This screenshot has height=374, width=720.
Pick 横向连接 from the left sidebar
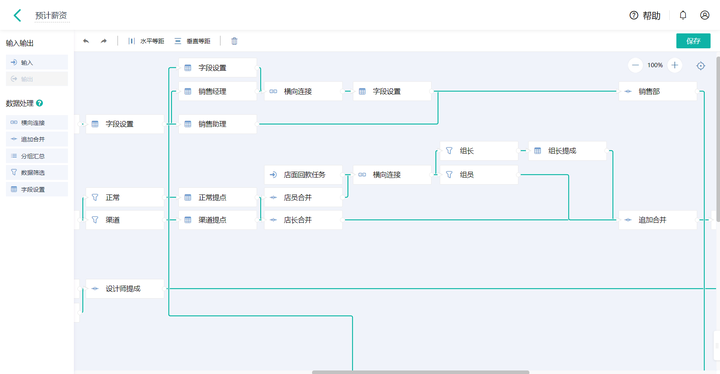tap(37, 123)
